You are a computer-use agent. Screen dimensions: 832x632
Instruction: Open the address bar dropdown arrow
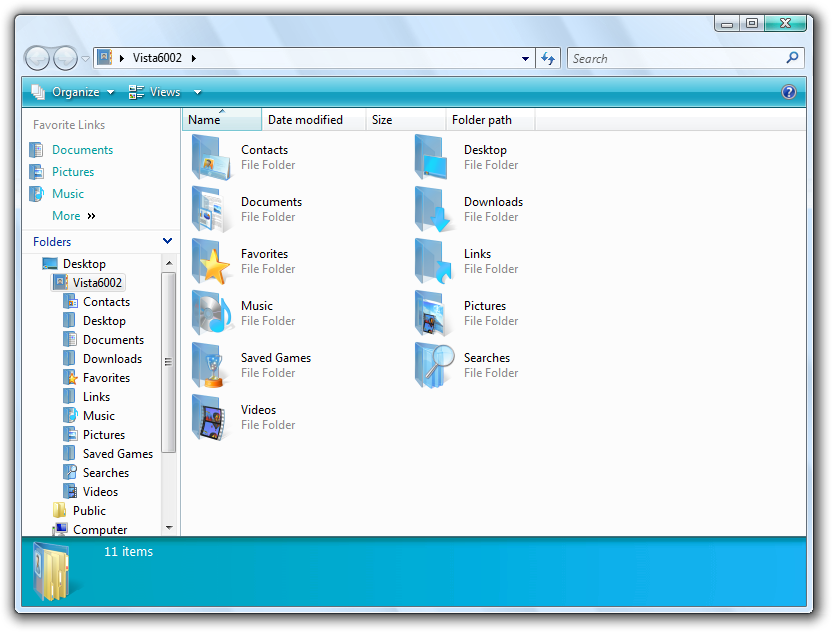526,59
